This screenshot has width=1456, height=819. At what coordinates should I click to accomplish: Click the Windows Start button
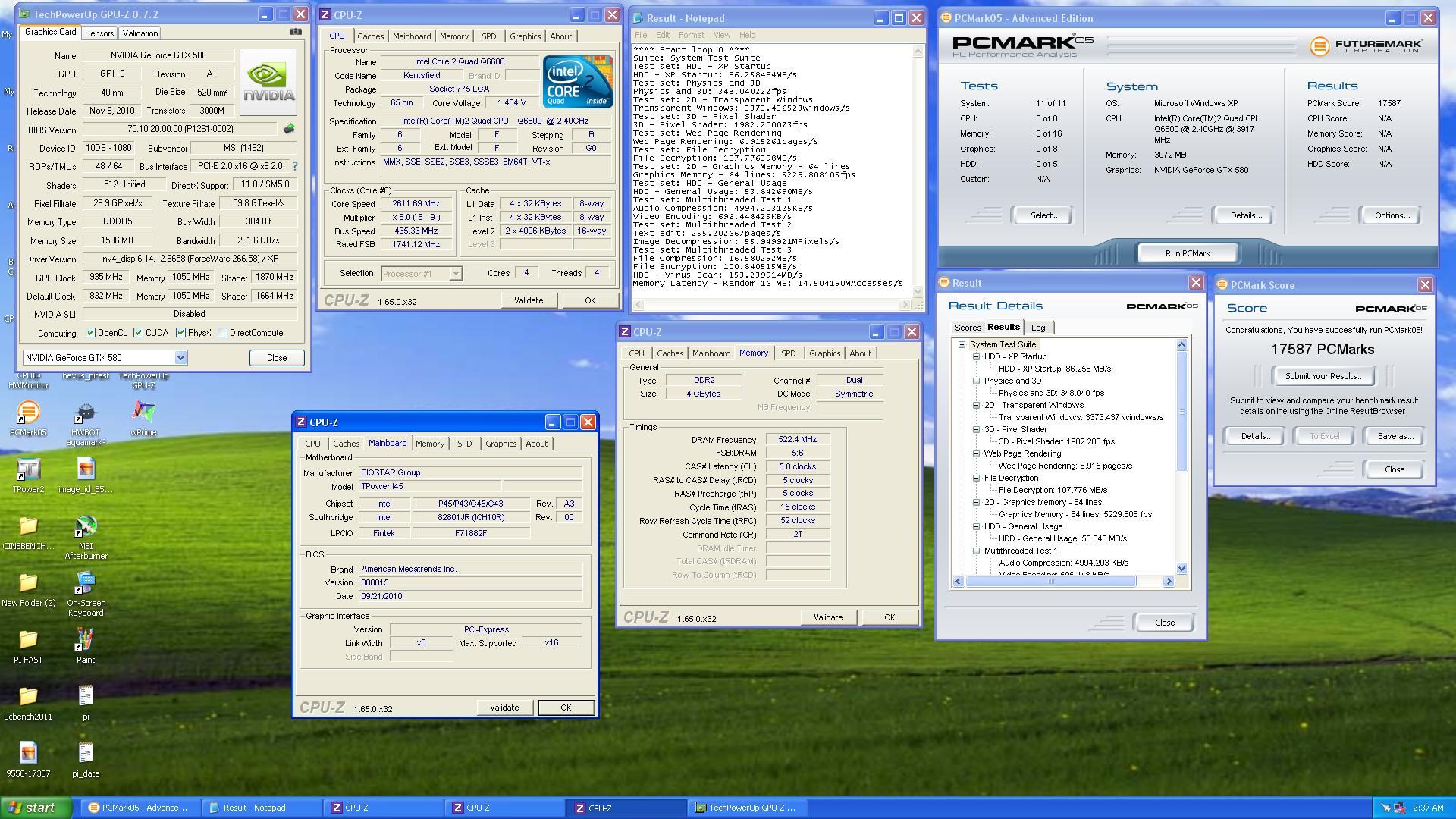pos(36,808)
